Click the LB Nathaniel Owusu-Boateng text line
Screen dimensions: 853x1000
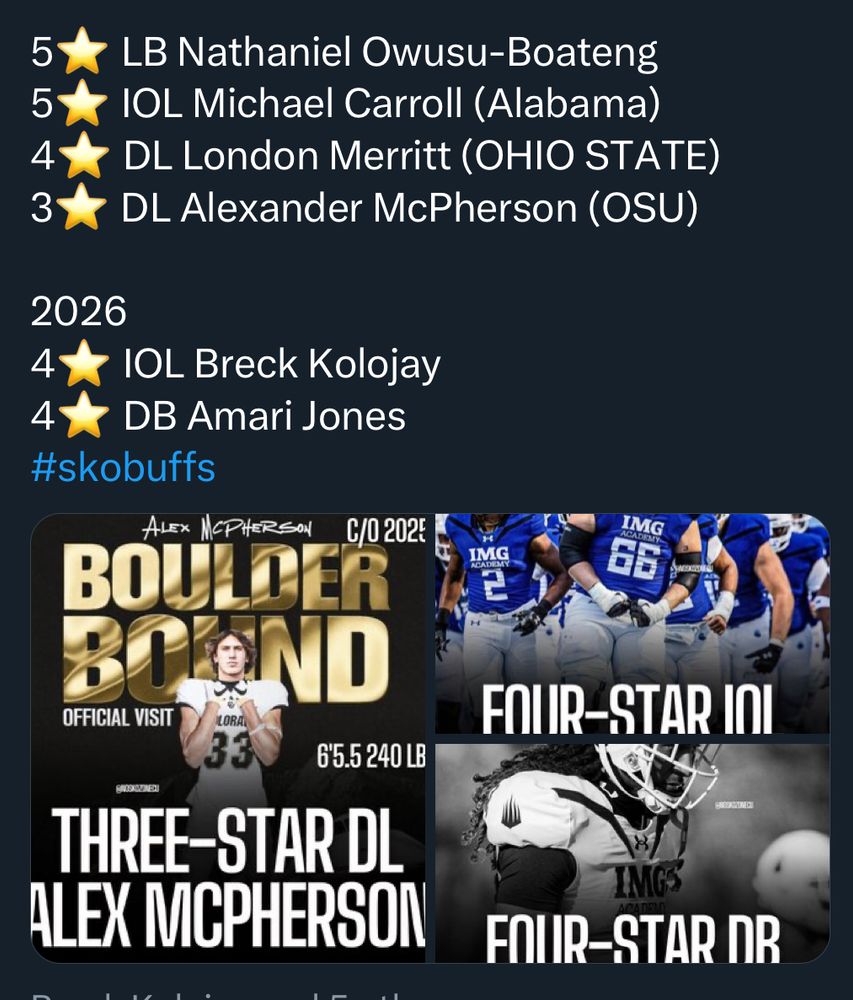point(390,52)
